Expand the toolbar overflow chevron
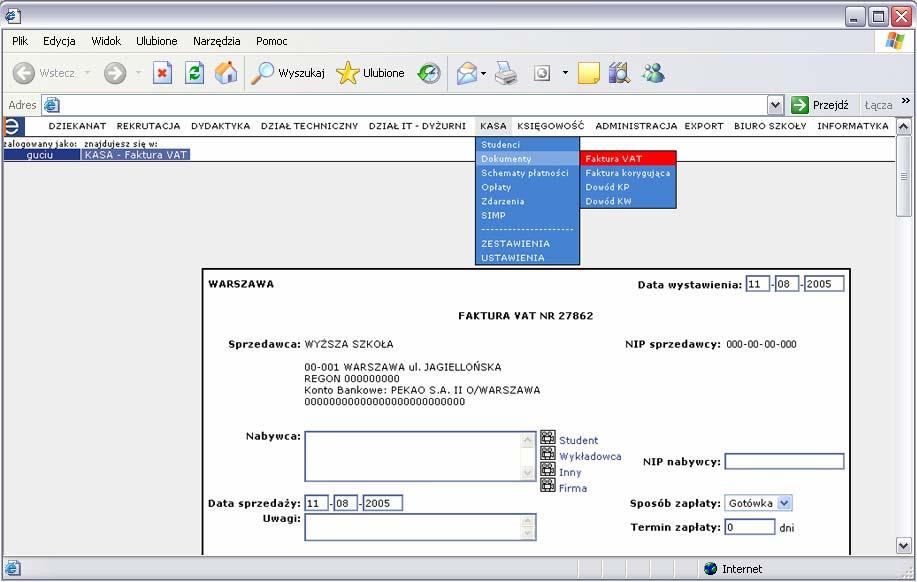 pos(906,101)
